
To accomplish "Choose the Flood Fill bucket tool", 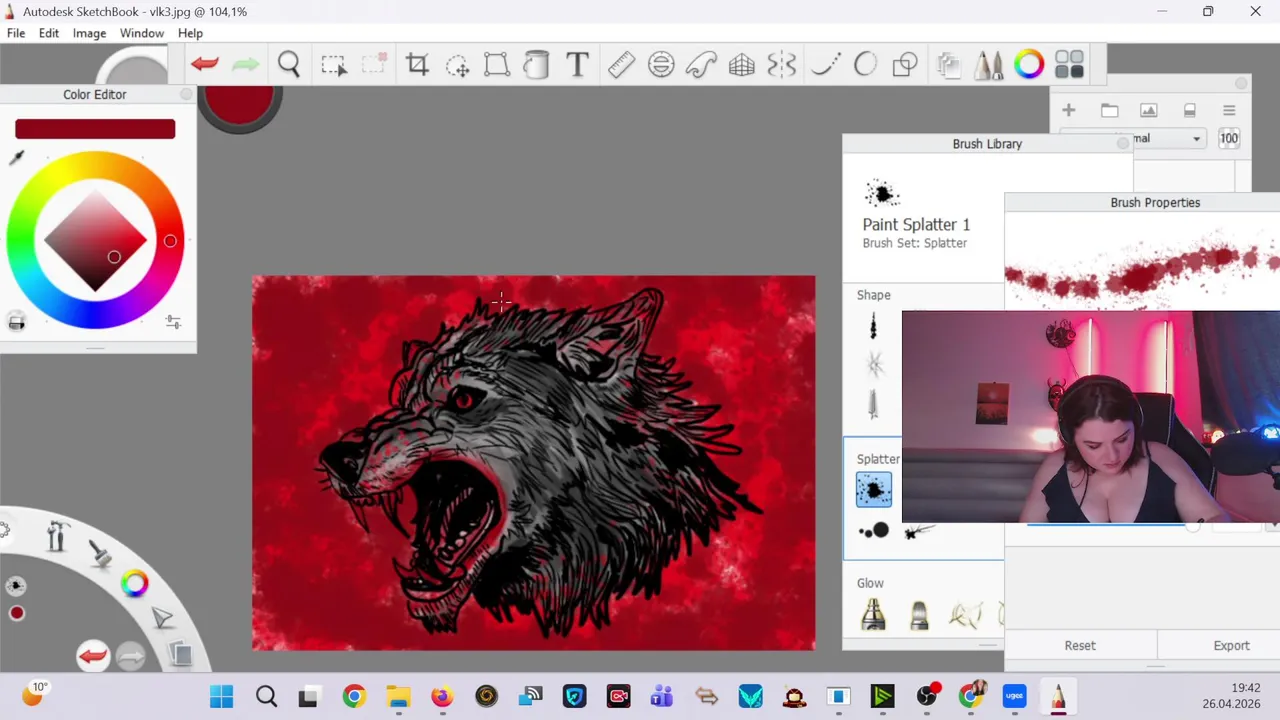I will (x=537, y=65).
